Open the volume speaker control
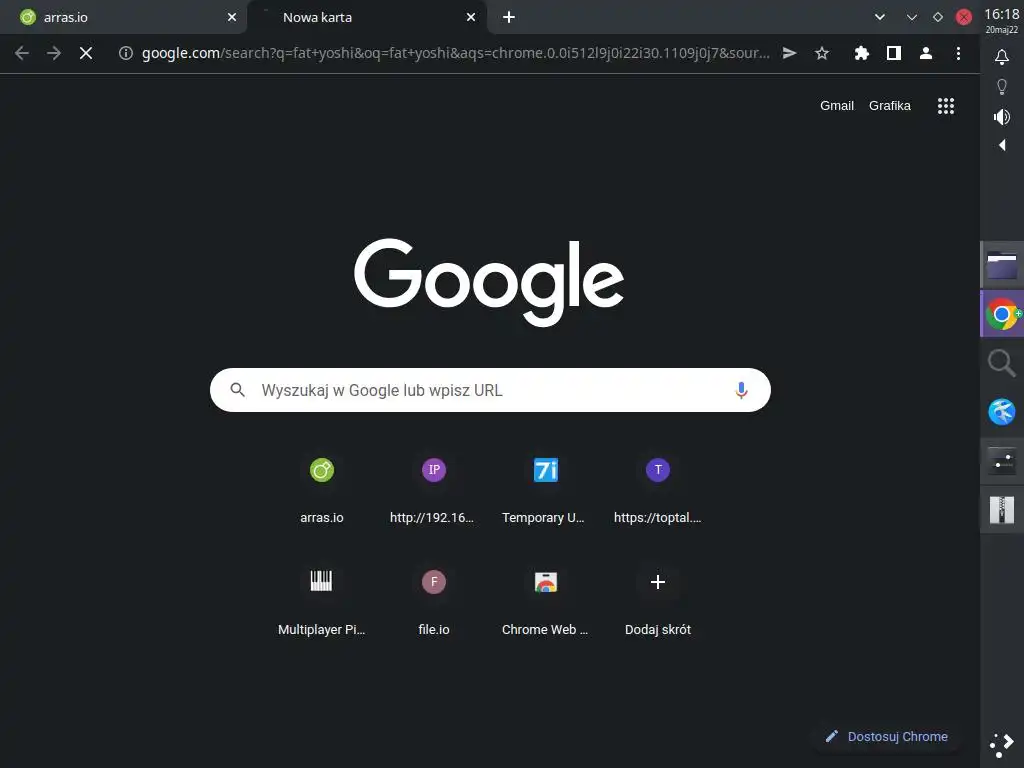The image size is (1024, 768). pyautogui.click(x=1002, y=117)
